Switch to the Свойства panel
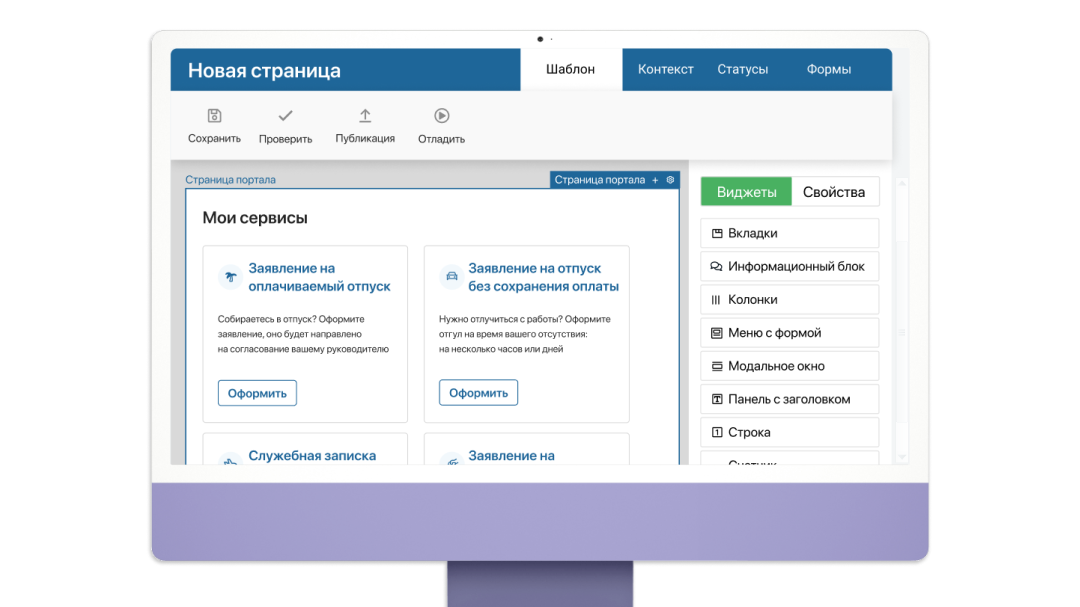The height and width of the screenshot is (607, 1080). [834, 192]
